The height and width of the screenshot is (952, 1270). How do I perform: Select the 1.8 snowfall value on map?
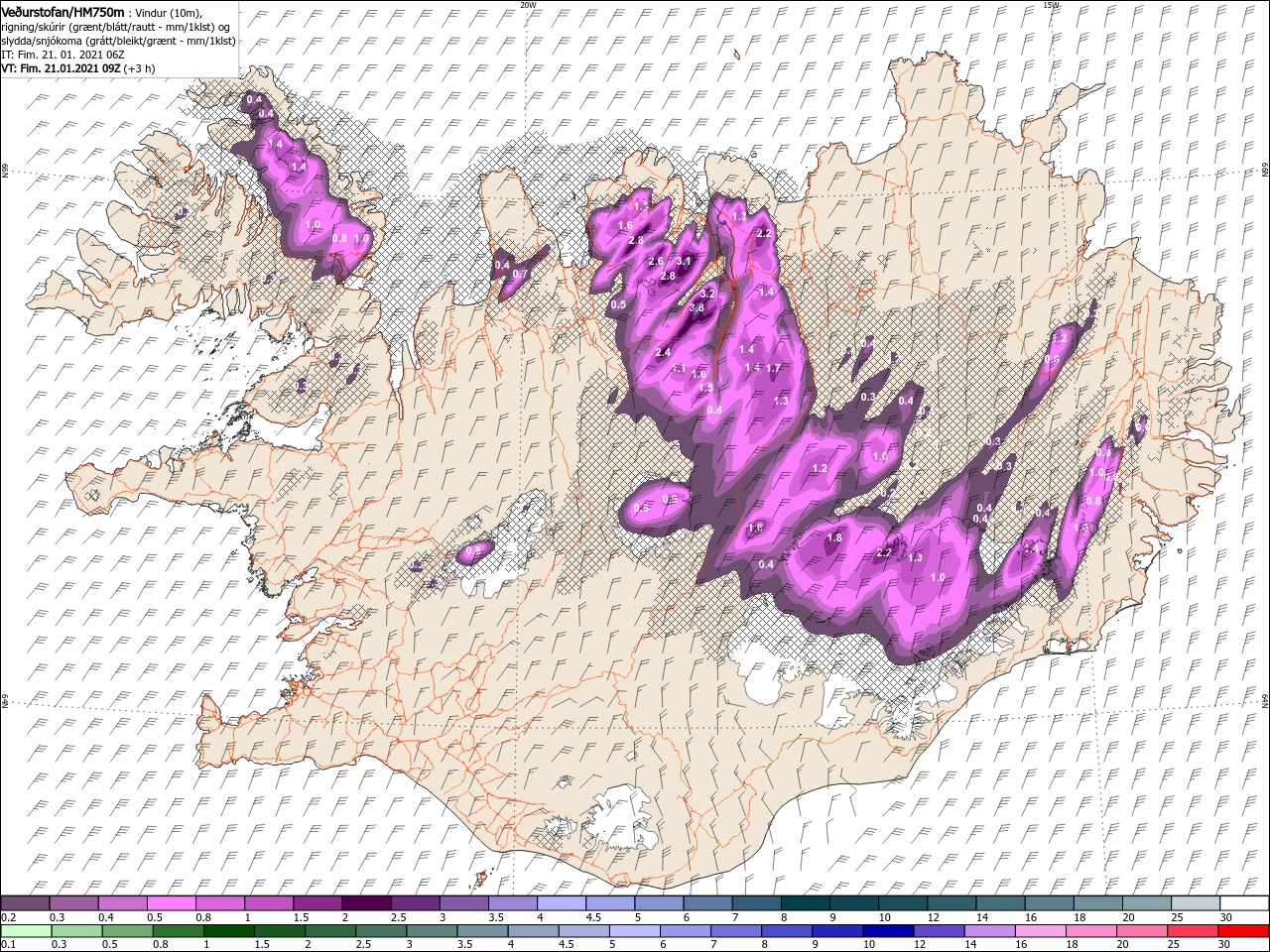point(834,537)
